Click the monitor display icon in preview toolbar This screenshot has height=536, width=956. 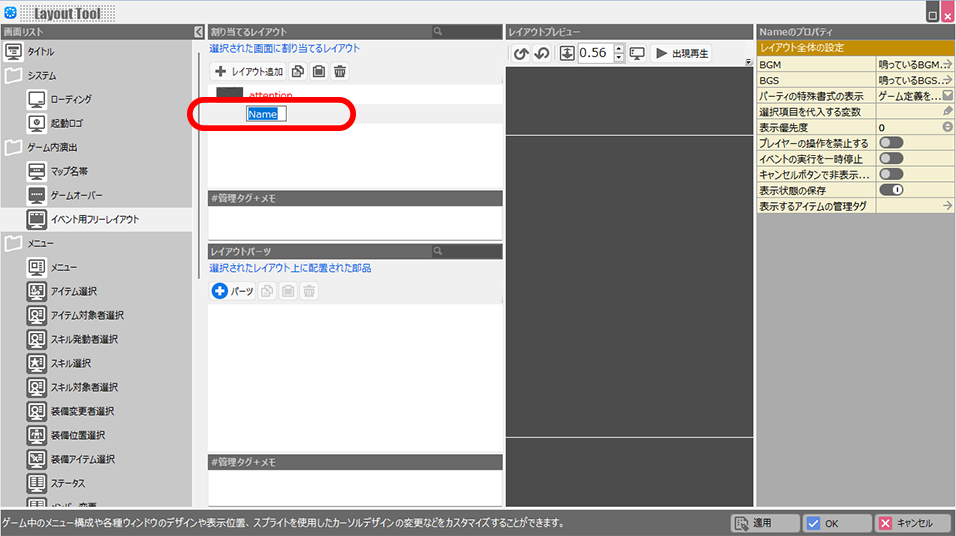(x=637, y=53)
